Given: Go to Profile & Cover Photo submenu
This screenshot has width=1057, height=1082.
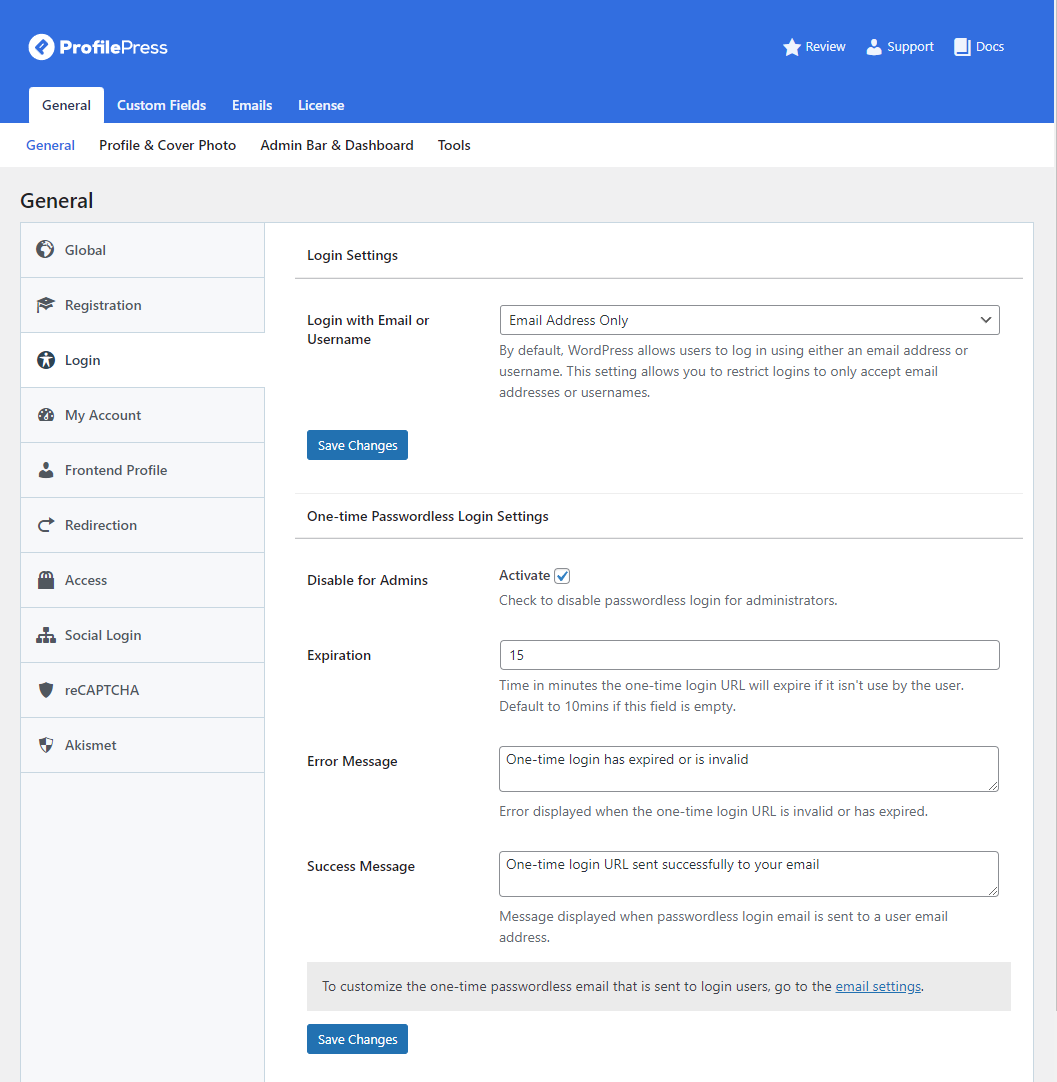Looking at the screenshot, I should [x=167, y=145].
